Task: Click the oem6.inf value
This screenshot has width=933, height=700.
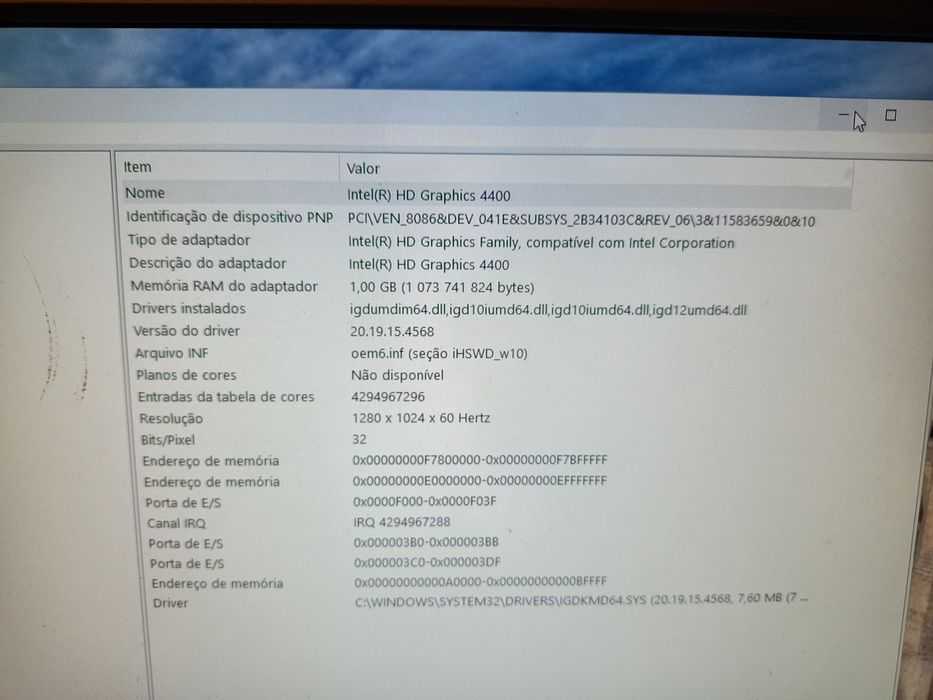Action: [439, 354]
